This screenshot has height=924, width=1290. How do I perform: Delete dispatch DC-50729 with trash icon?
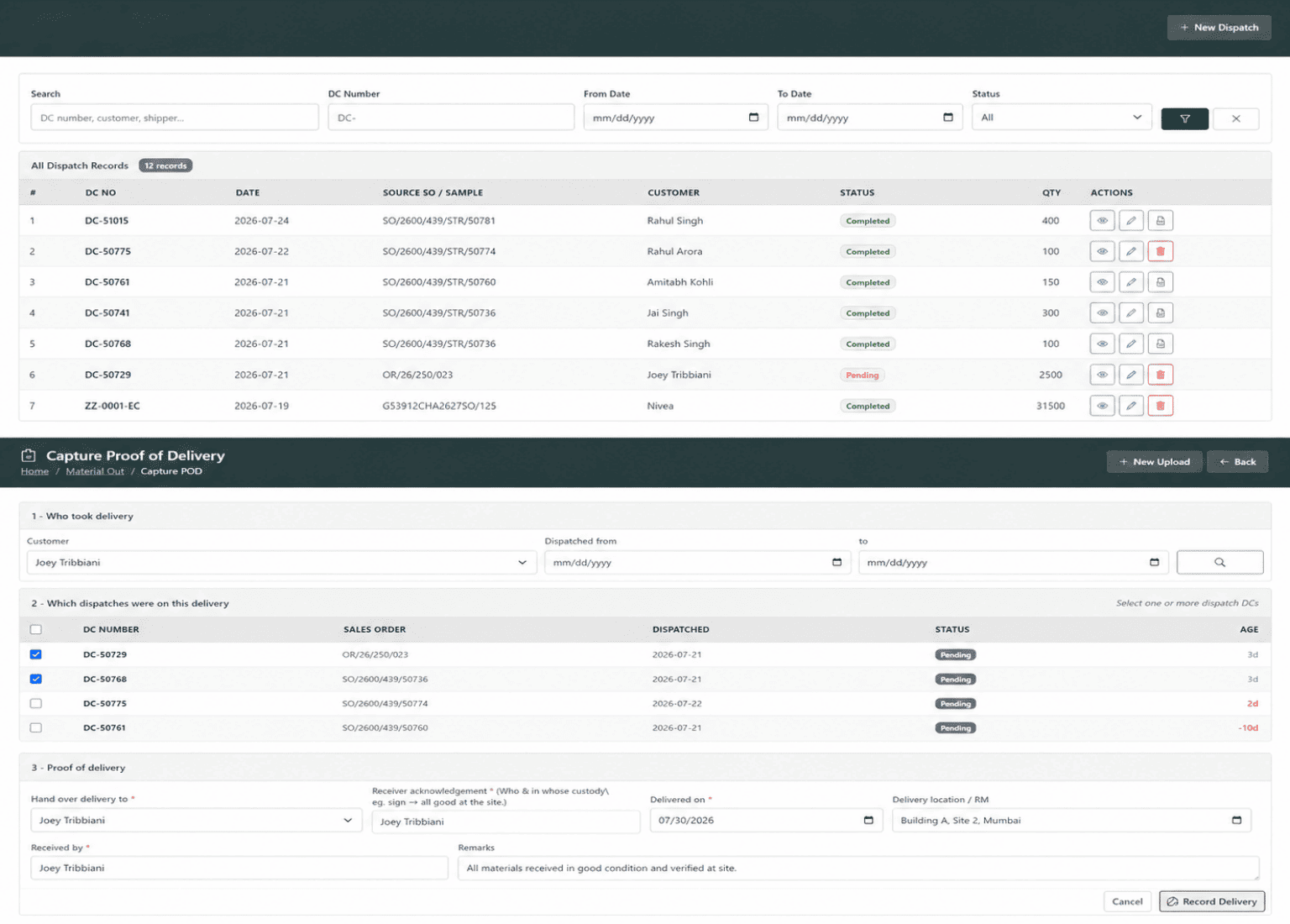click(1160, 375)
